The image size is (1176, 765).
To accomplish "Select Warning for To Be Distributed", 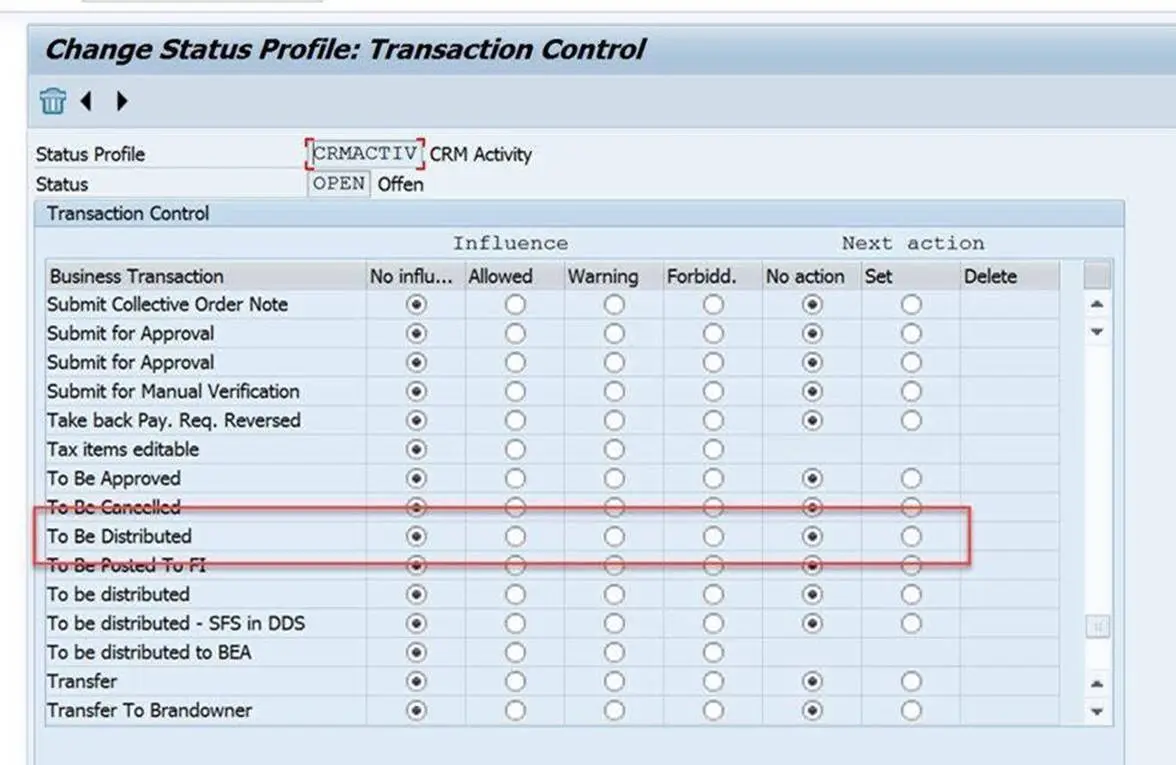I will (614, 536).
